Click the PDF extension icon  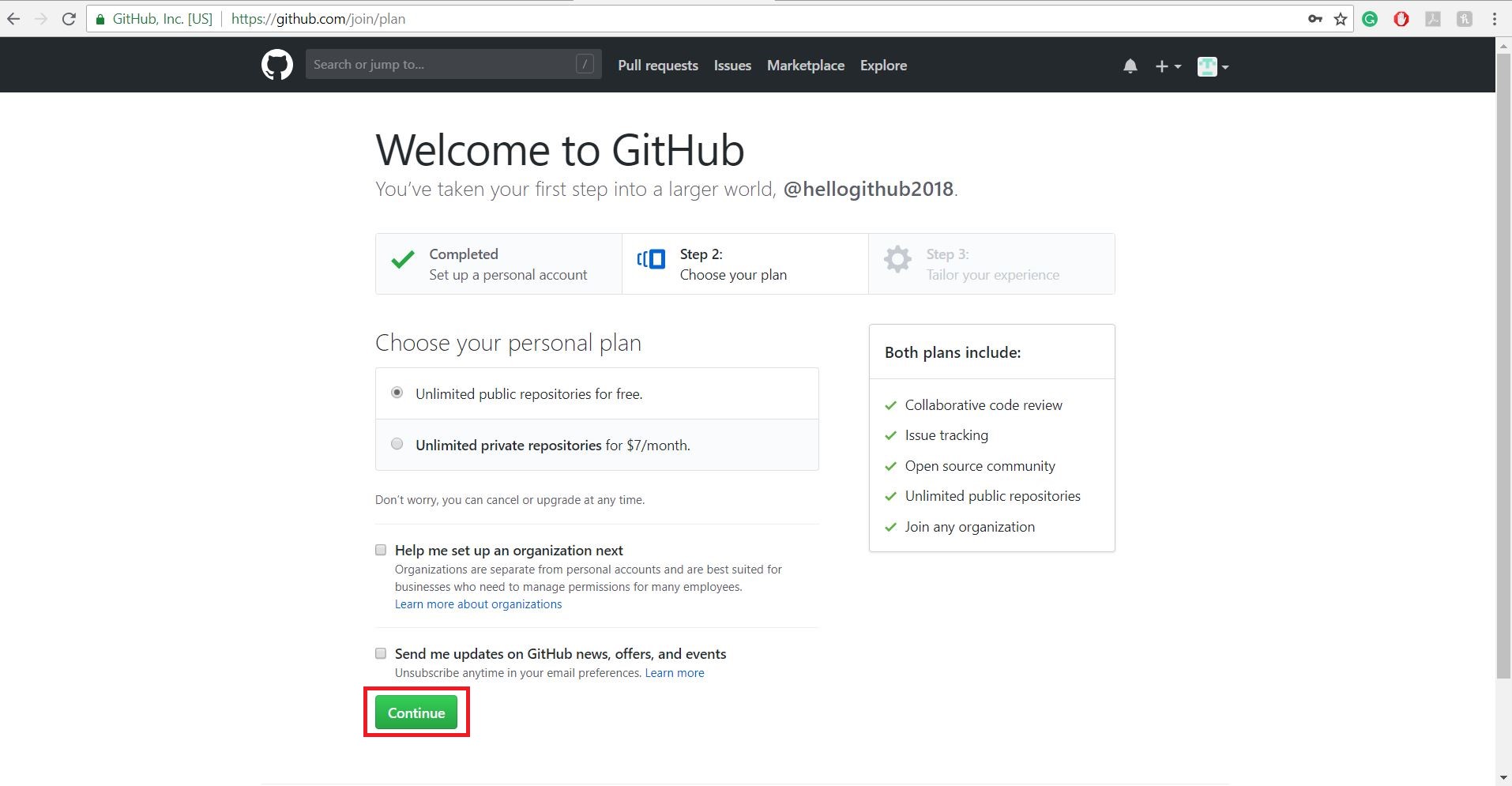(1433, 19)
